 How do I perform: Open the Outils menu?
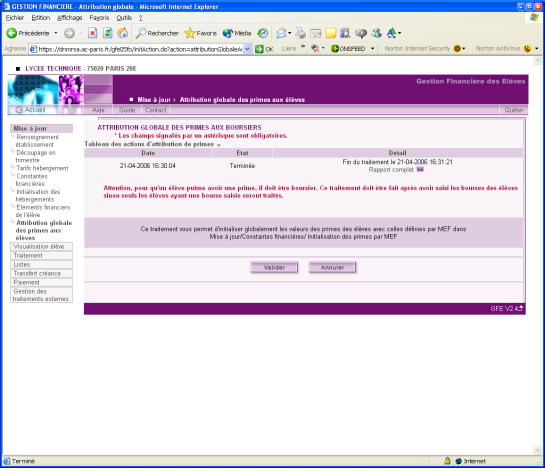pyautogui.click(x=124, y=18)
